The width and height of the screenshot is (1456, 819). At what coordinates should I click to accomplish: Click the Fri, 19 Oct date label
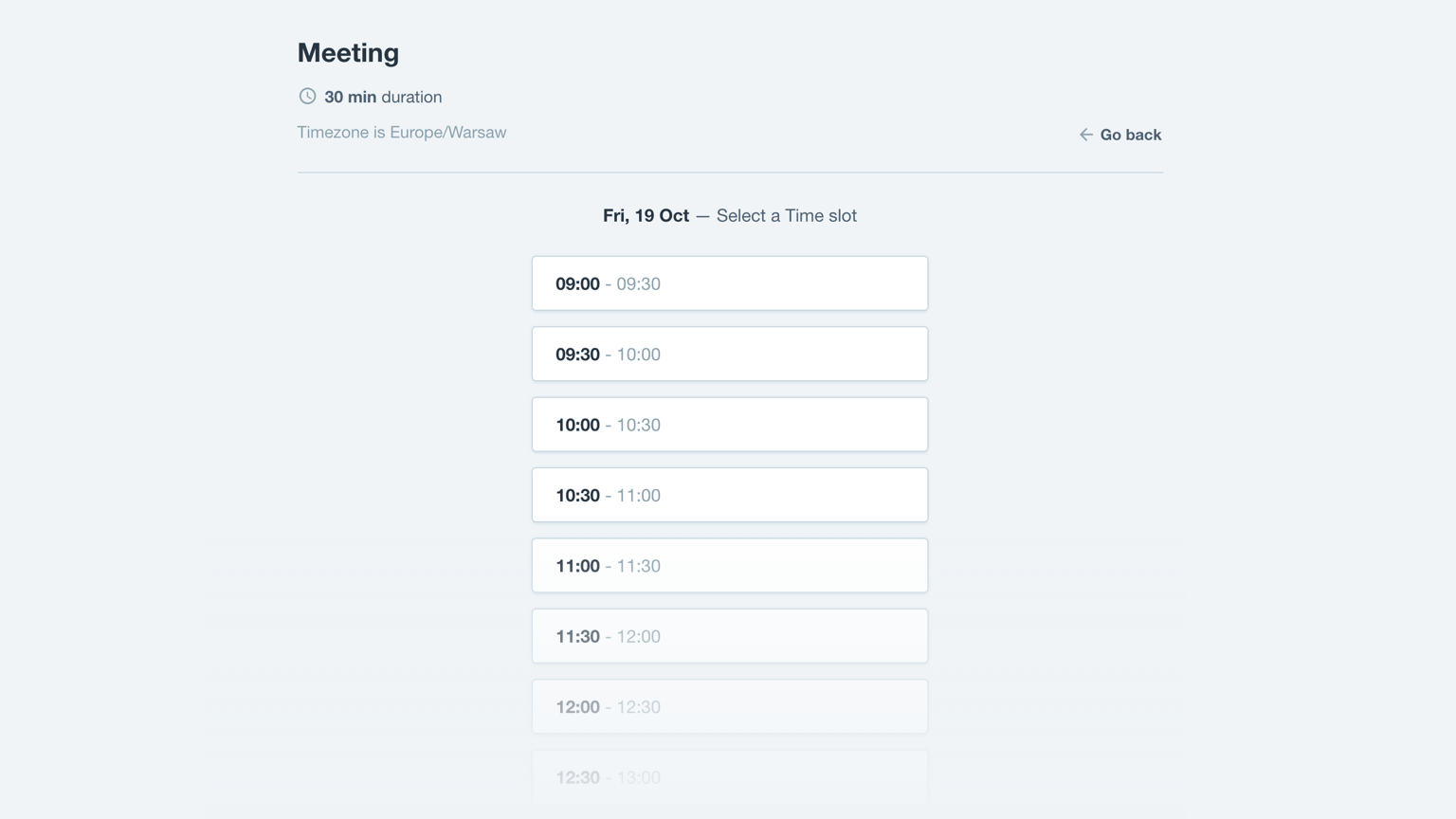coord(646,215)
